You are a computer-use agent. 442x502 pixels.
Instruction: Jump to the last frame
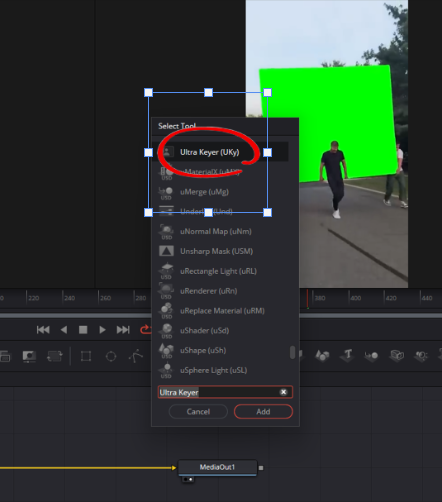click(123, 330)
